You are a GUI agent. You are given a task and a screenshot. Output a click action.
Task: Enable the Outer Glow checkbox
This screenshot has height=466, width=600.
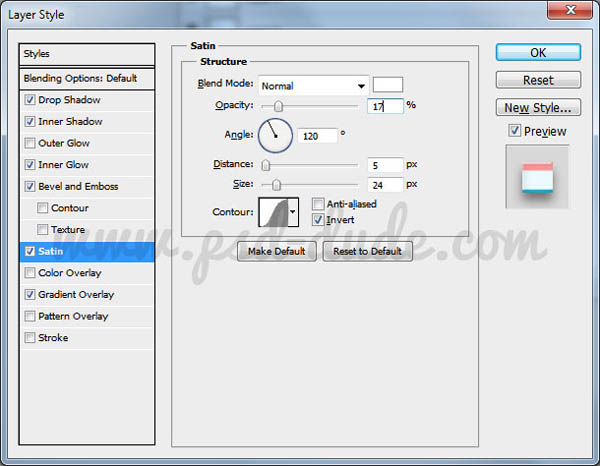30,143
